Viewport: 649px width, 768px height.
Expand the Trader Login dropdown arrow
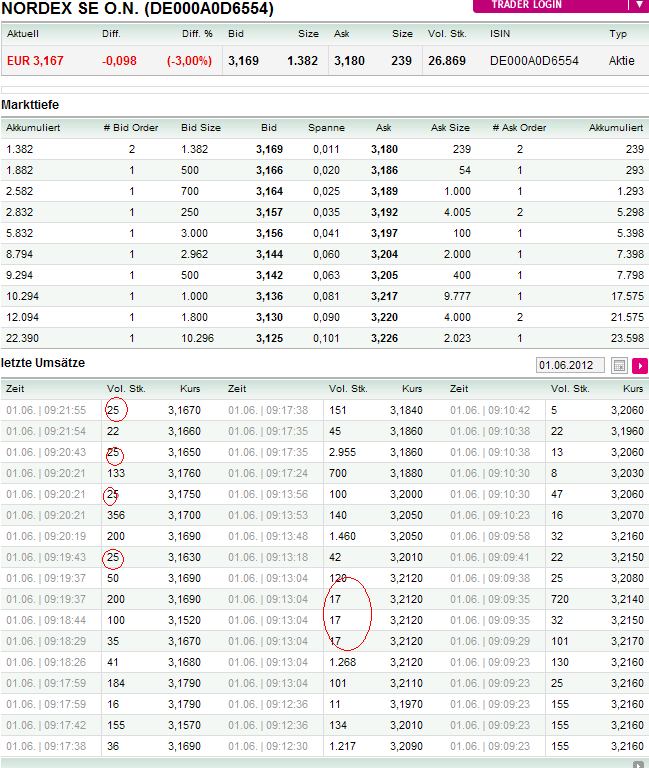click(x=639, y=4)
